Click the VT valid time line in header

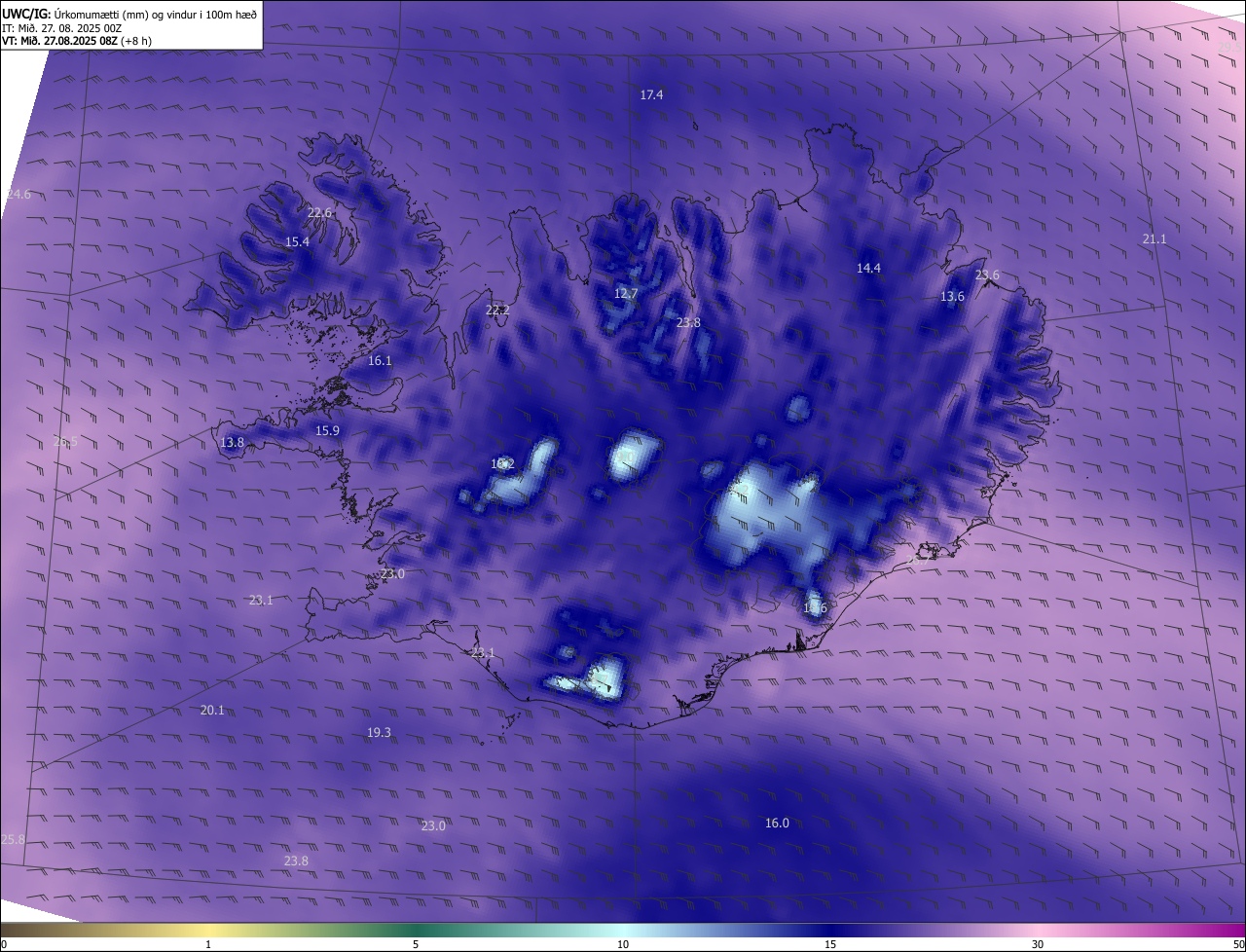point(76,41)
